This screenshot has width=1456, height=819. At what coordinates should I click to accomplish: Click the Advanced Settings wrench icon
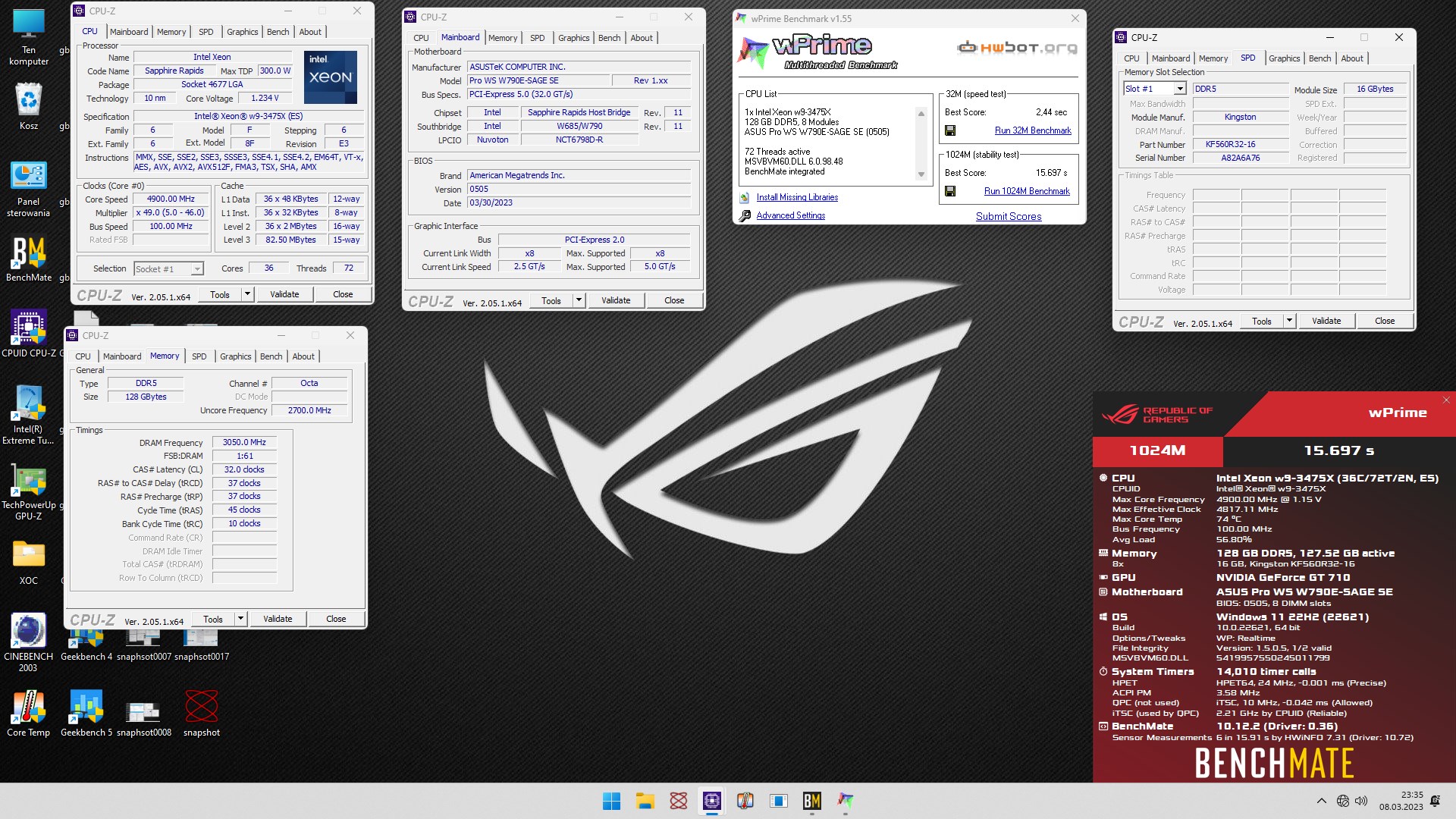click(745, 215)
